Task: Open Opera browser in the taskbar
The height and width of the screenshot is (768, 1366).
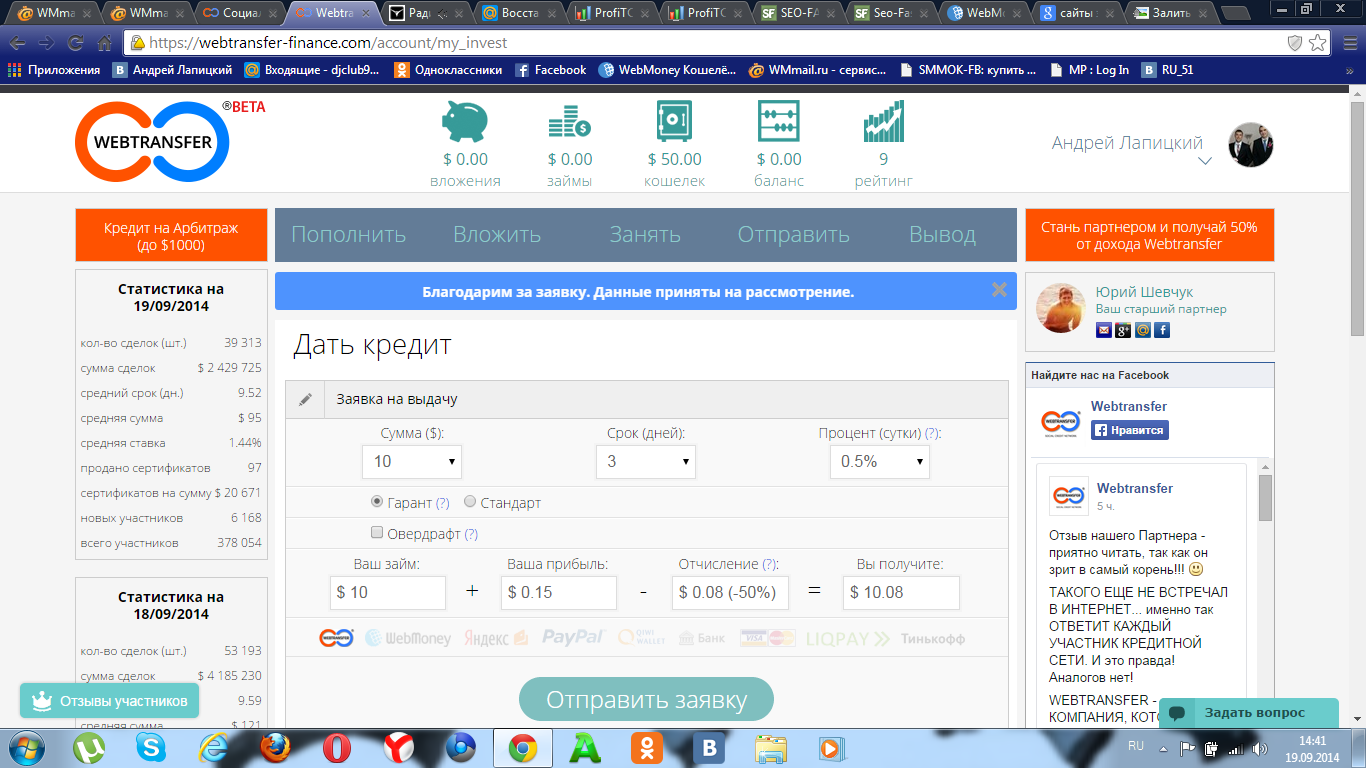Action: 338,748
